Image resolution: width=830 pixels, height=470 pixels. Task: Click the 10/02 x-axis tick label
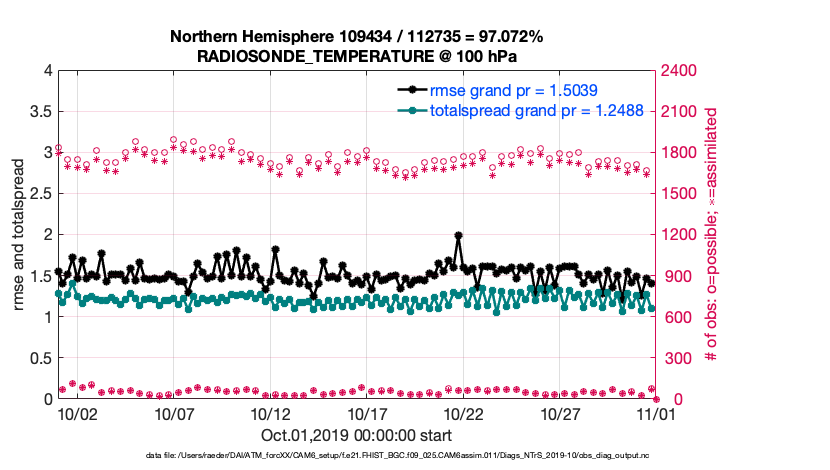click(77, 414)
